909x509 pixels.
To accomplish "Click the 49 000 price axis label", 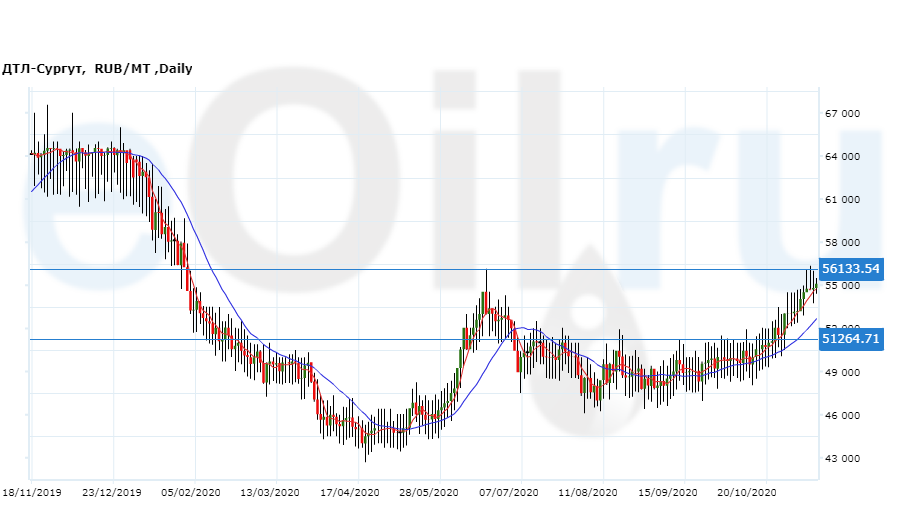I will [x=842, y=373].
